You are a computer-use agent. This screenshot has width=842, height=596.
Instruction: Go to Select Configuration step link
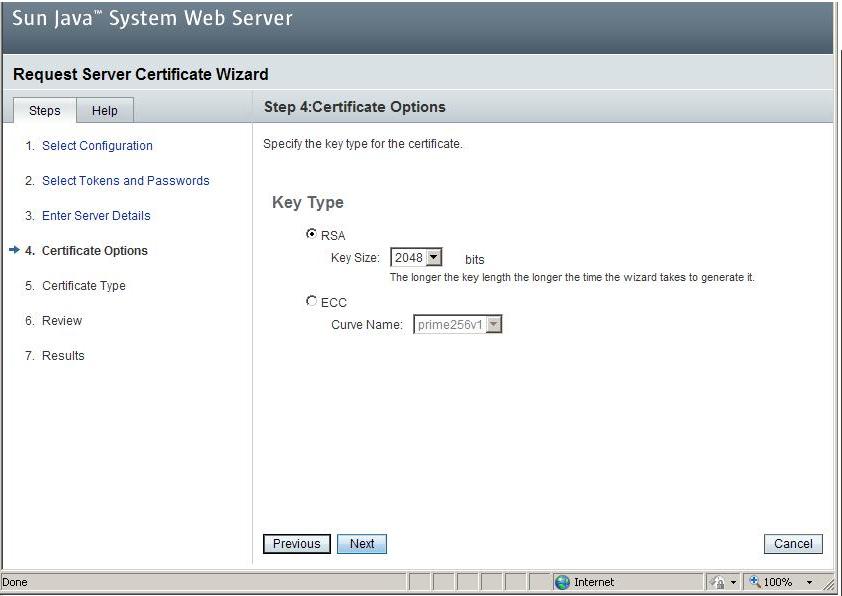point(97,146)
